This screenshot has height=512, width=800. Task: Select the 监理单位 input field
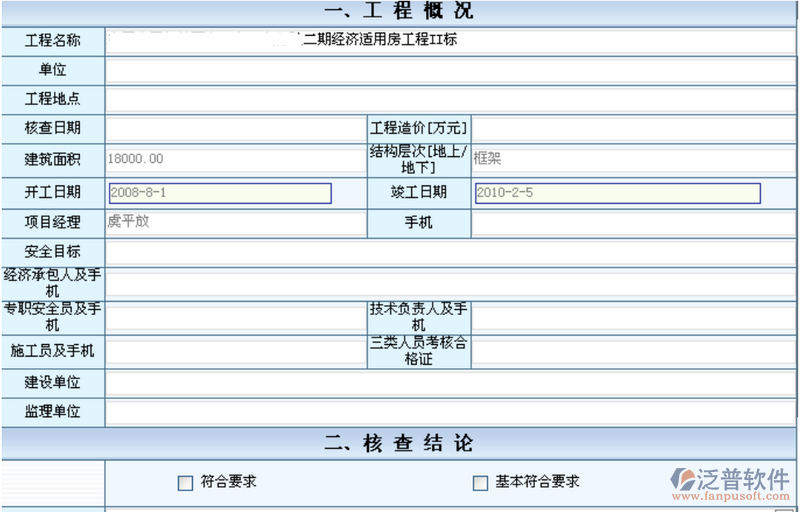(450, 412)
